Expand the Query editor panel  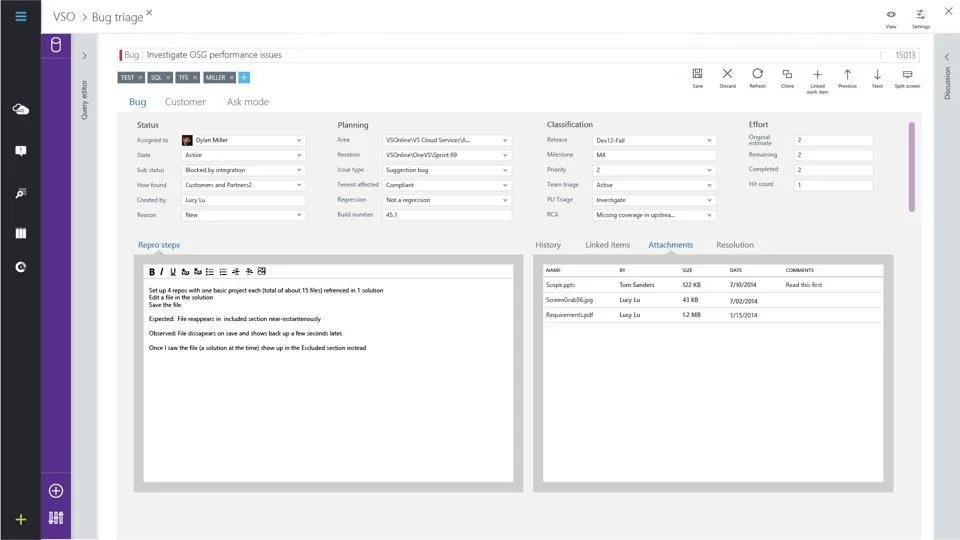tap(84, 56)
